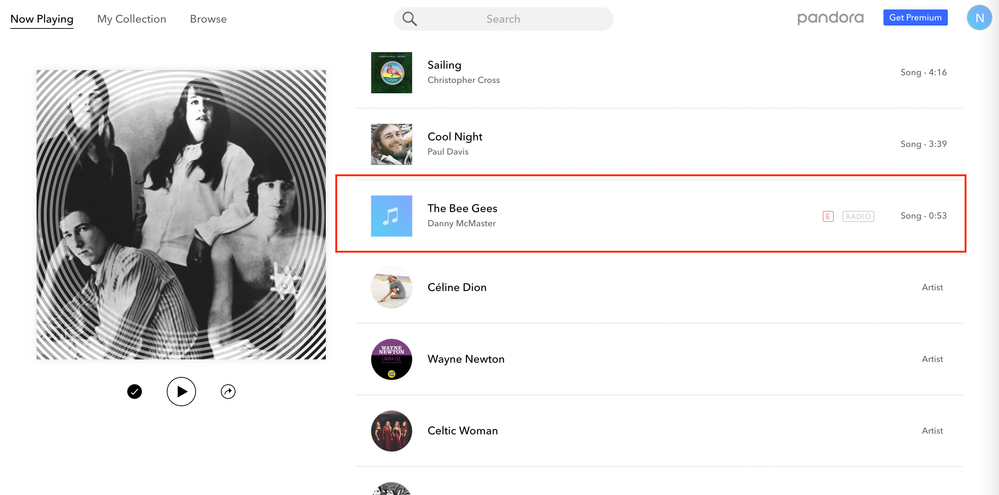Click the large station album artwork
The image size is (999, 495).
181,214
